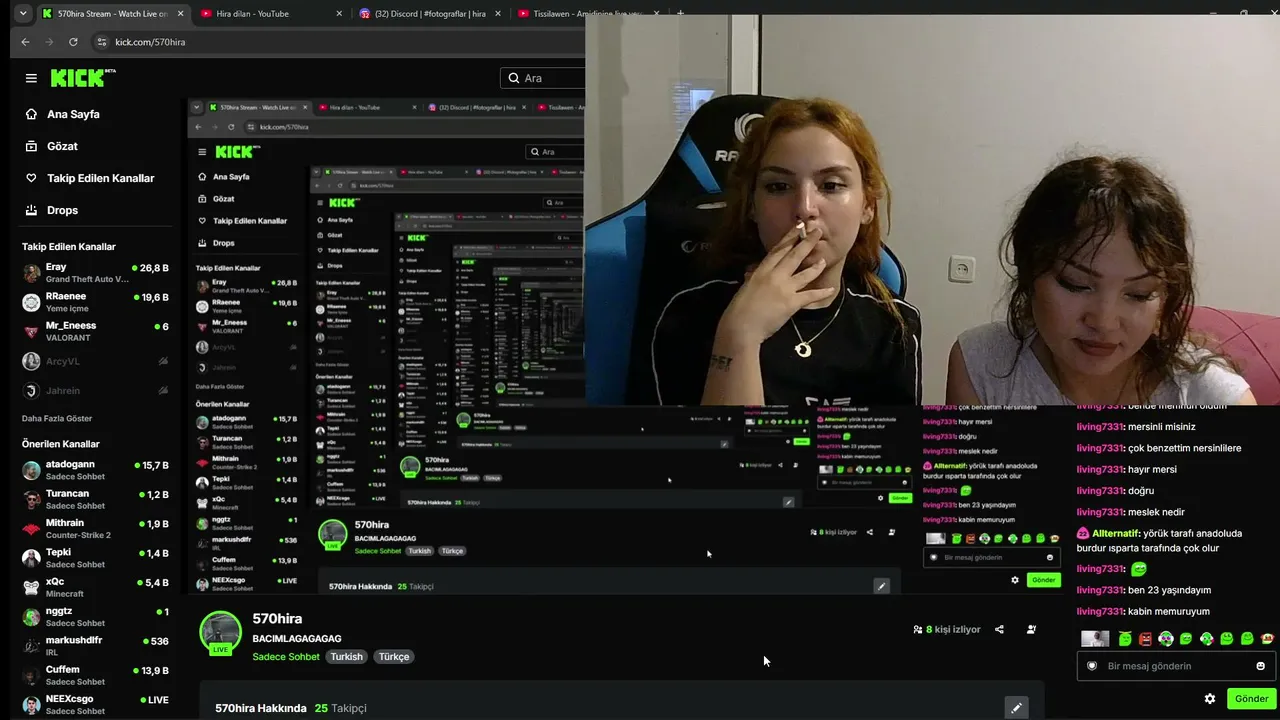This screenshot has width=1280, height=720.
Task: Click the follow-user icon right of the share icon
Action: (1031, 629)
